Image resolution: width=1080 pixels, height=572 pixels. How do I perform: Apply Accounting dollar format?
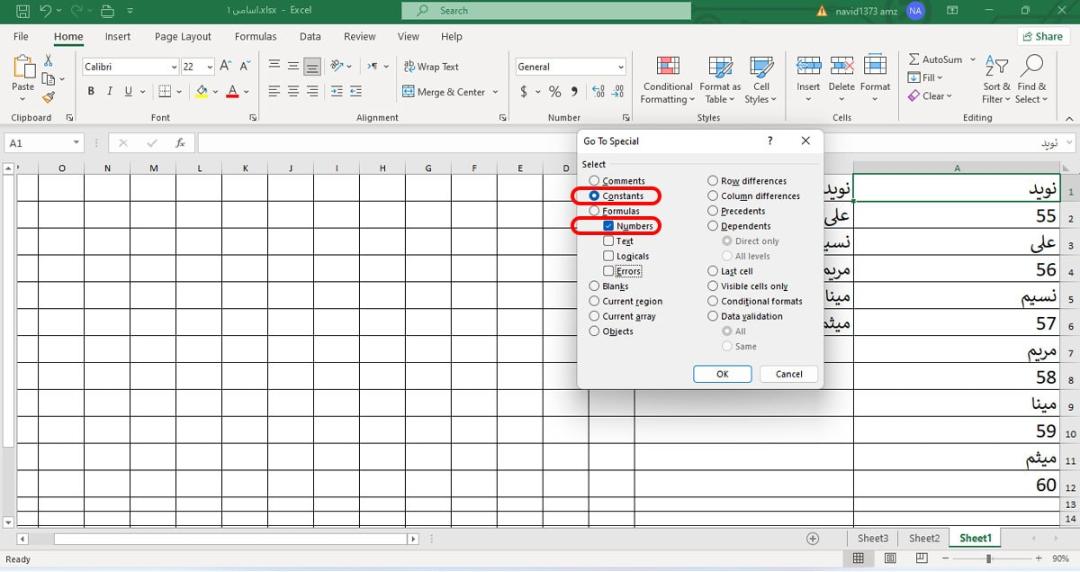pyautogui.click(x=524, y=91)
